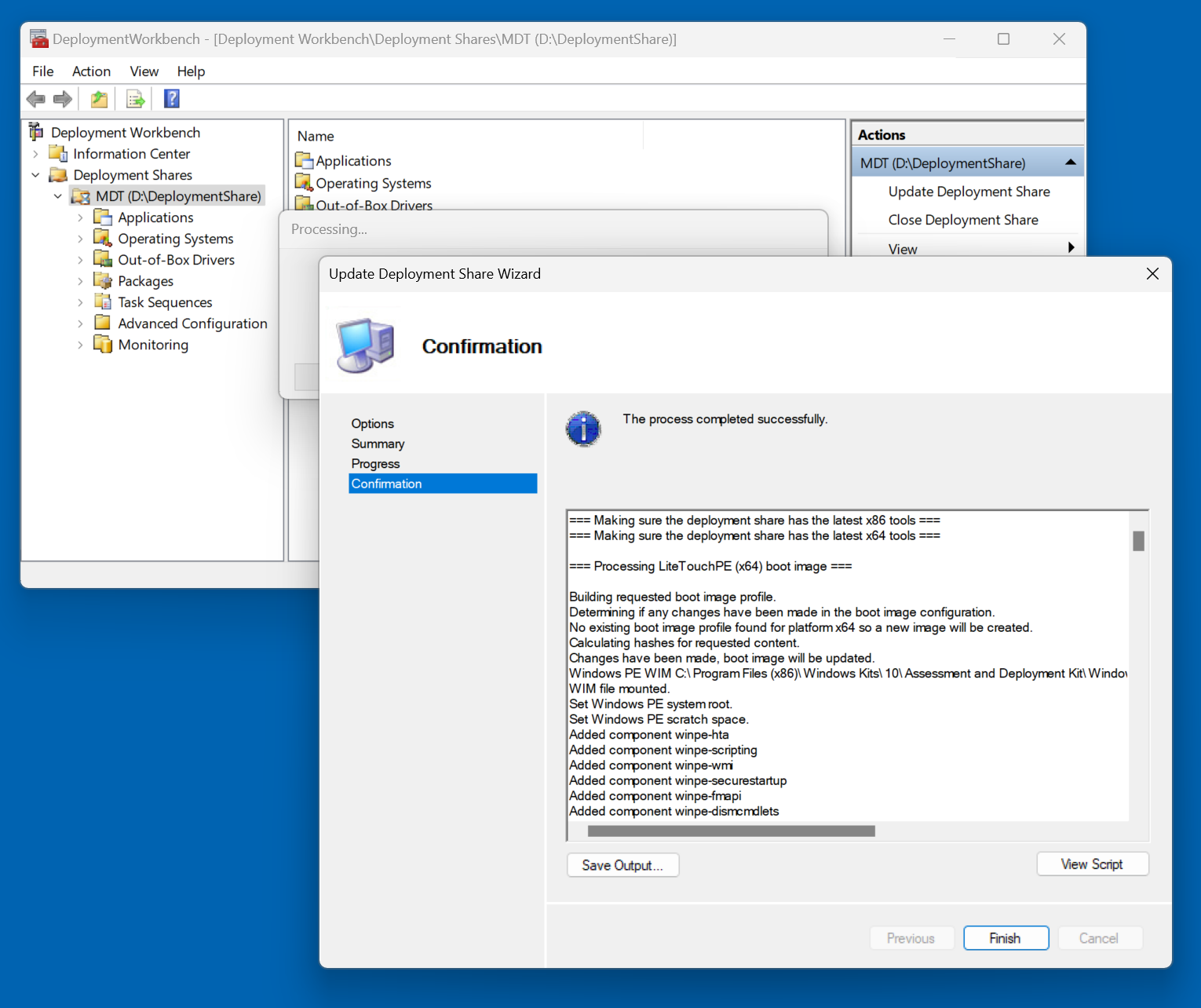Click the Help question mark toolbar icon
Viewport: 1201px width, 1008px height.
[172, 99]
